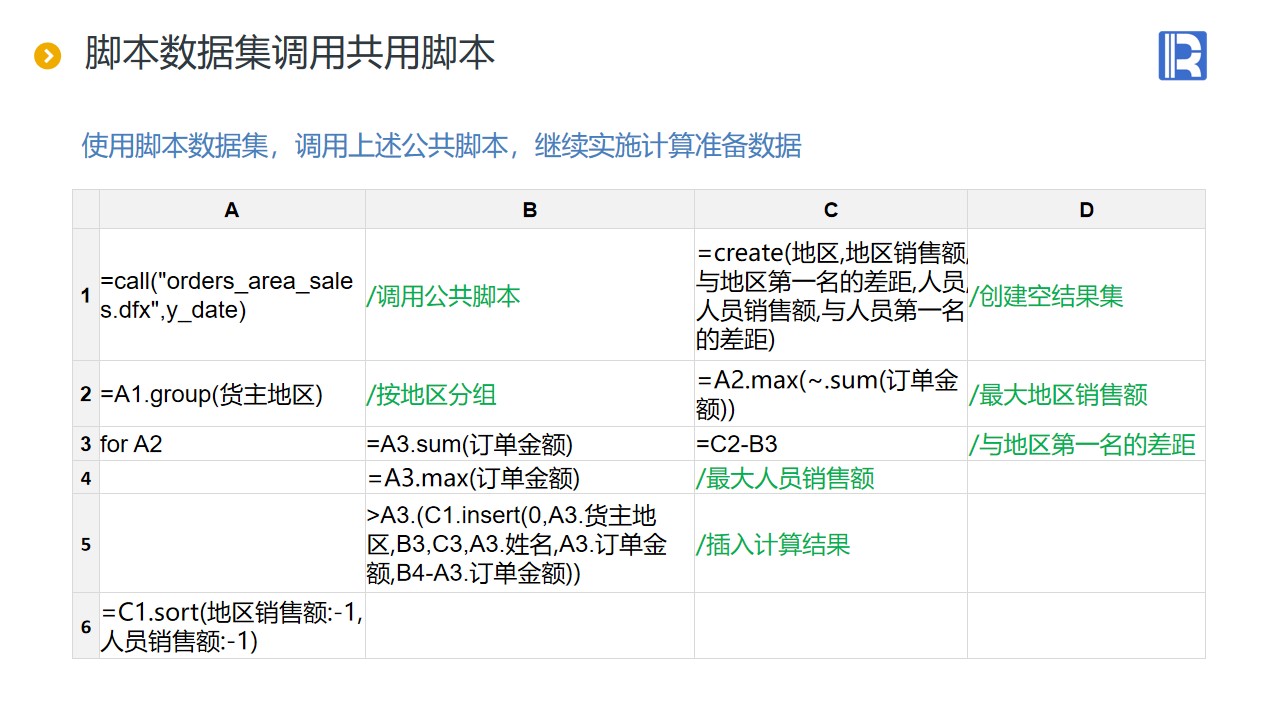Click the blue subtitle about 使用脚本数据集
This screenshot has width=1280, height=720.
441,146
